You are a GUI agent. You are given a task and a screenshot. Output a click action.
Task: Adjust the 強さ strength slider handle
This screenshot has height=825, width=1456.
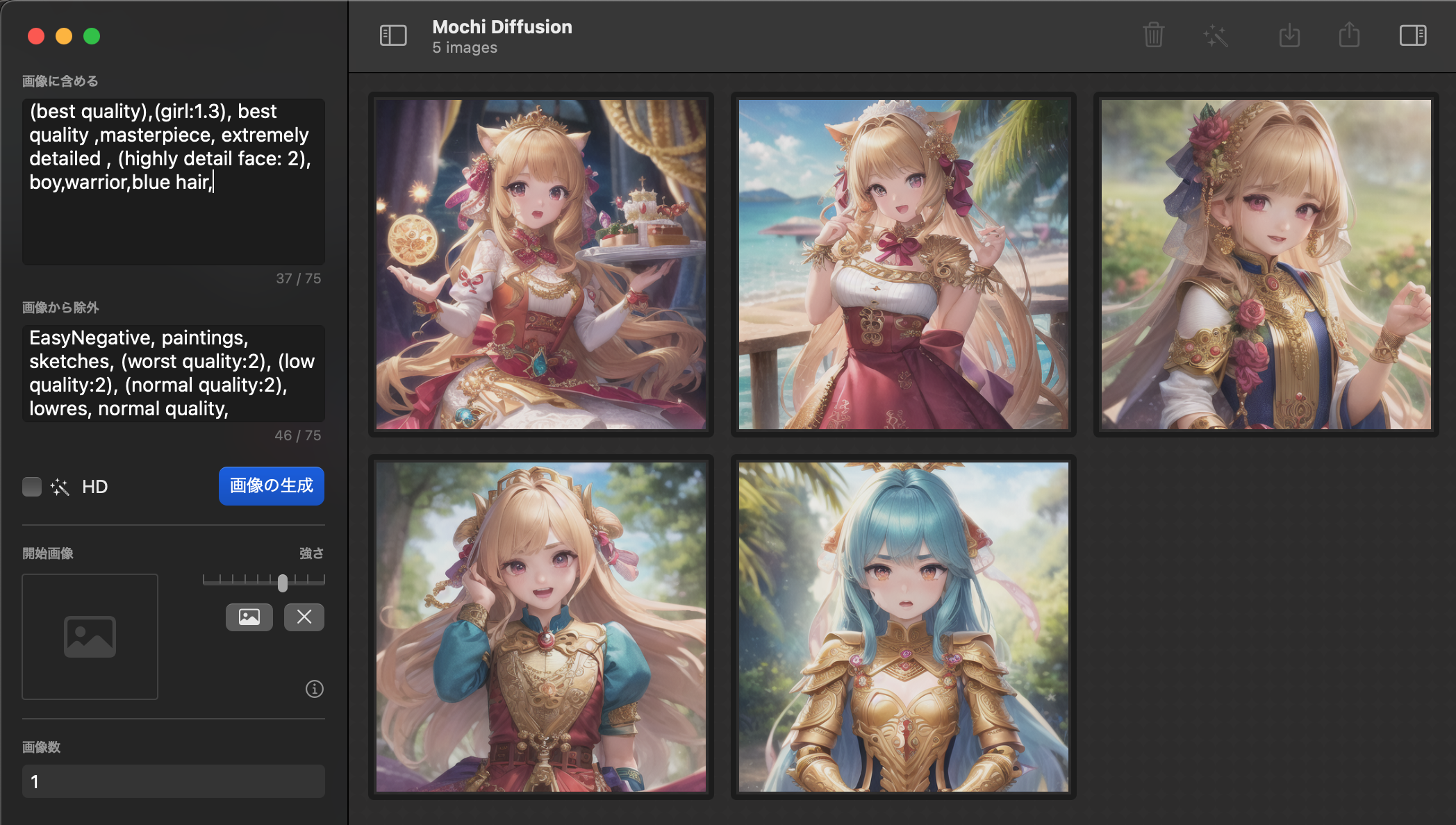point(283,583)
